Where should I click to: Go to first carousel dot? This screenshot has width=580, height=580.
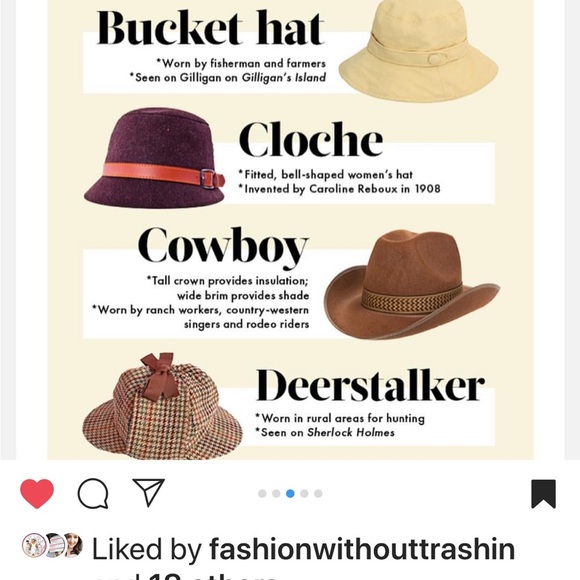(x=262, y=493)
